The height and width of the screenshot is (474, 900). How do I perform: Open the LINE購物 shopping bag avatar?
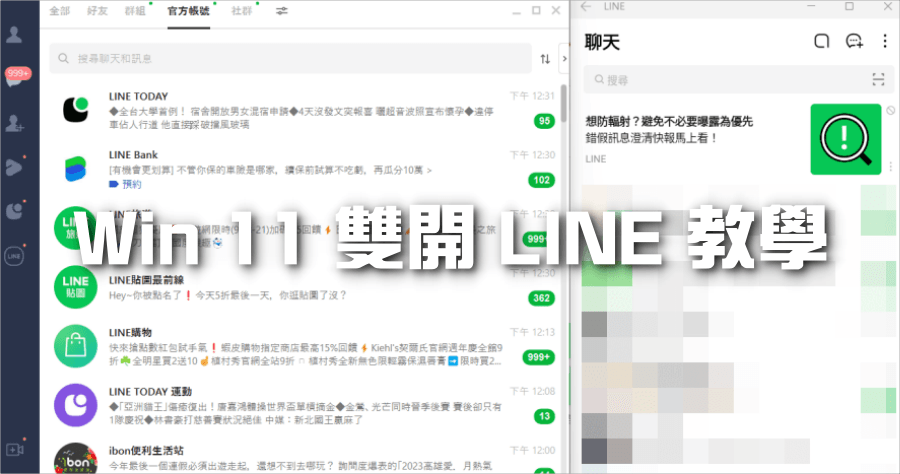coord(75,346)
